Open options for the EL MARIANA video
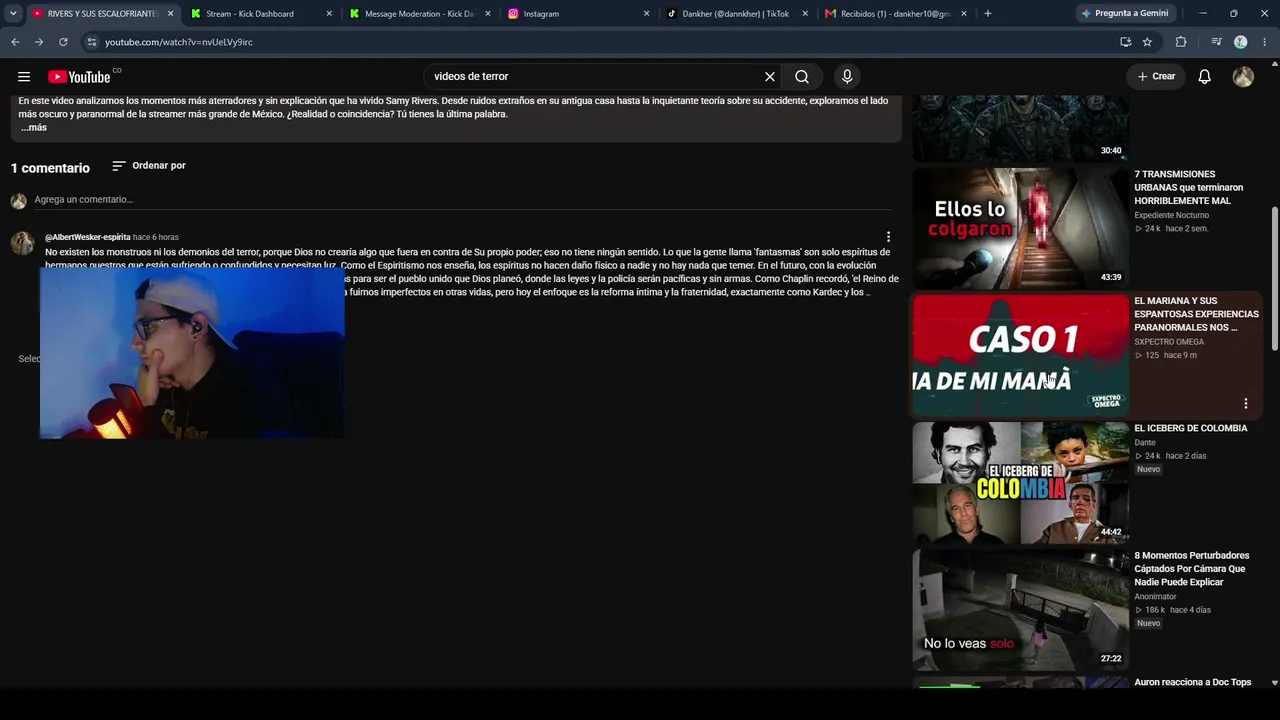Image resolution: width=1280 pixels, height=720 pixels. (x=1246, y=404)
